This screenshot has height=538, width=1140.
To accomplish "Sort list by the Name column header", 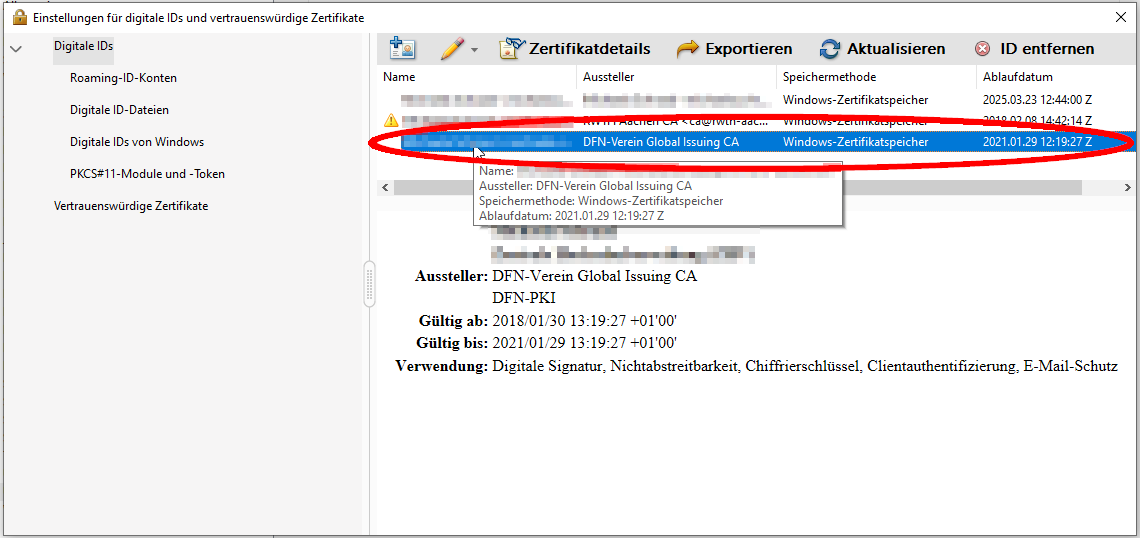I will pos(476,77).
